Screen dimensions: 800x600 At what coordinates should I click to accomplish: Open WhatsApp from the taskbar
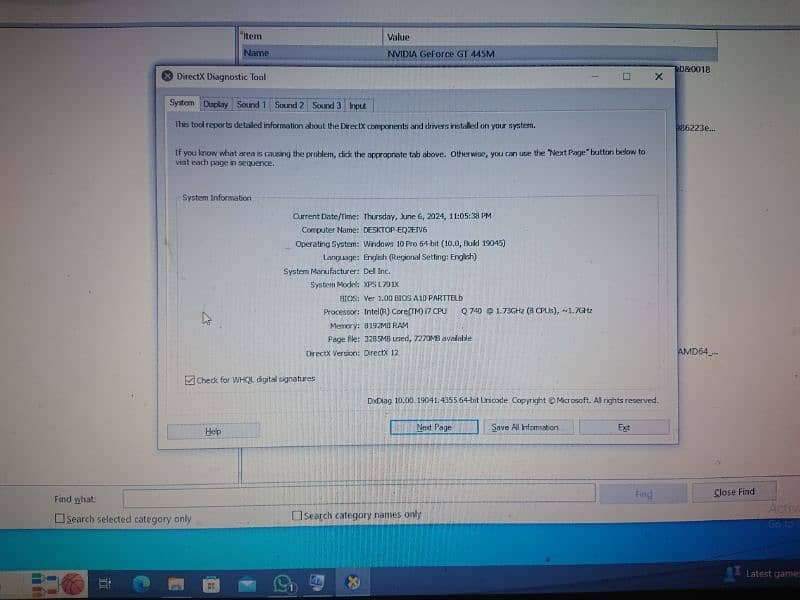coord(283,583)
